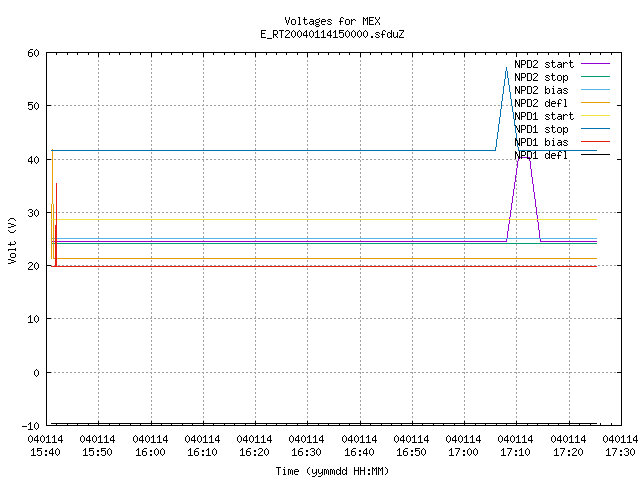Click the x-axis tick label '16:00'
The width and height of the screenshot is (640, 480).
pyautogui.click(x=150, y=452)
